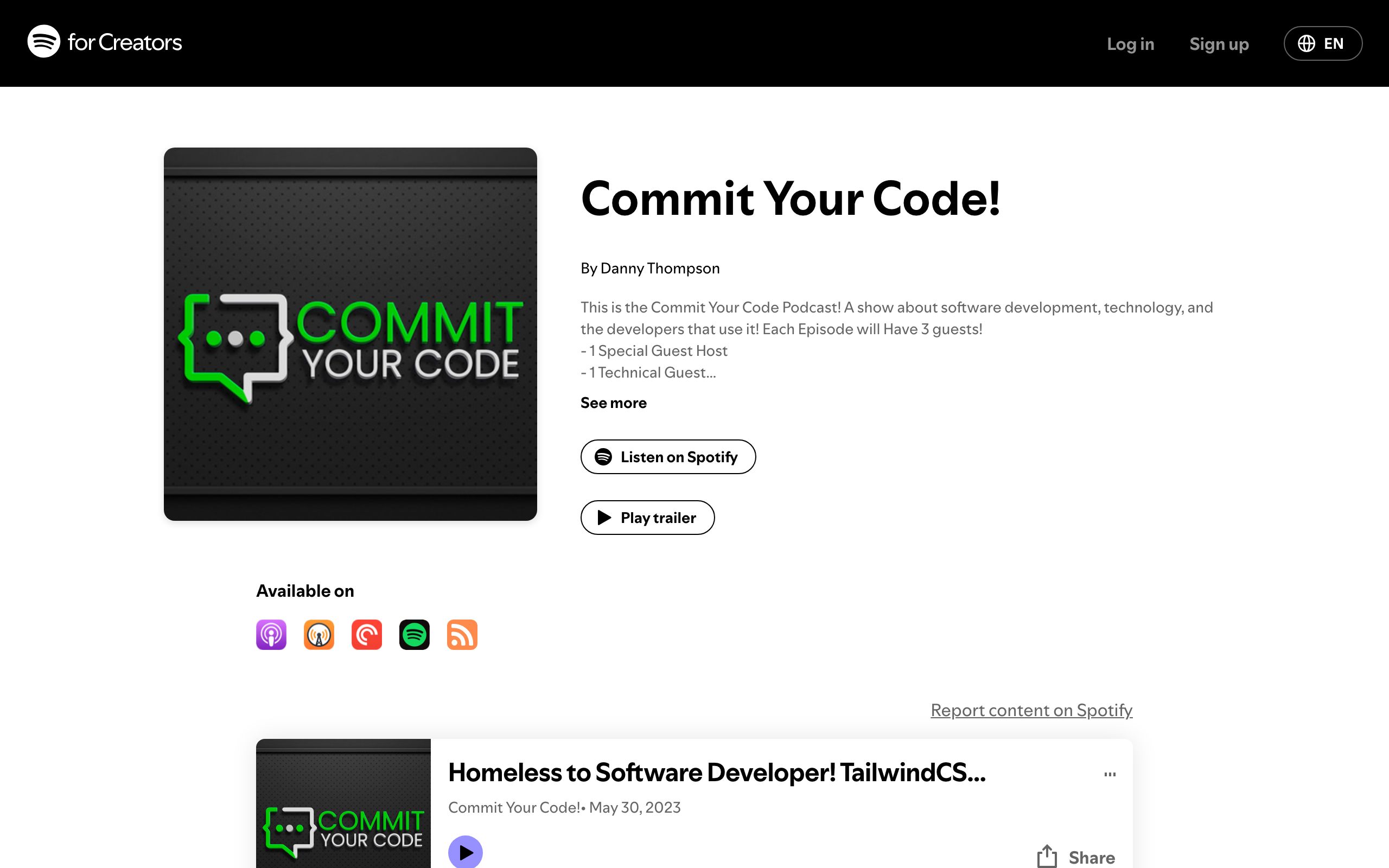Screen dimensions: 1389x868
Task: Open the Spotify availability icon
Action: tap(414, 634)
